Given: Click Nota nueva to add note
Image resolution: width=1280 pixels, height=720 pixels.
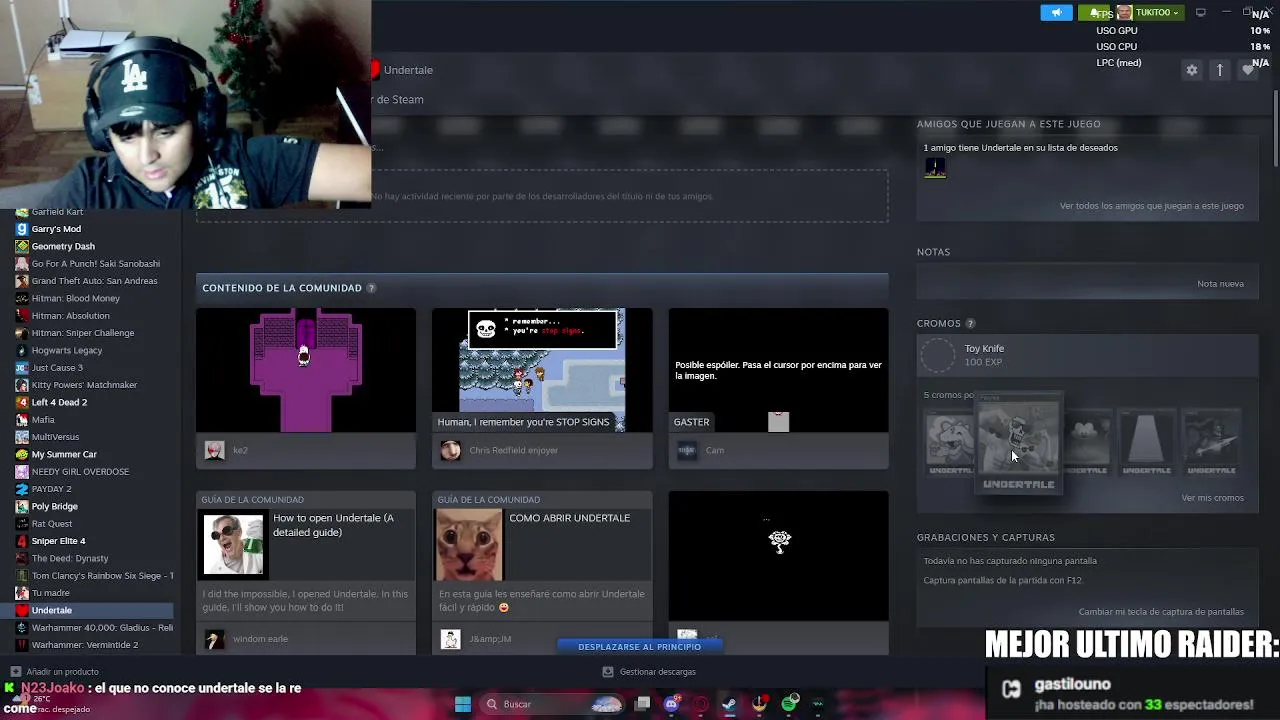Looking at the screenshot, I should click(x=1220, y=284).
